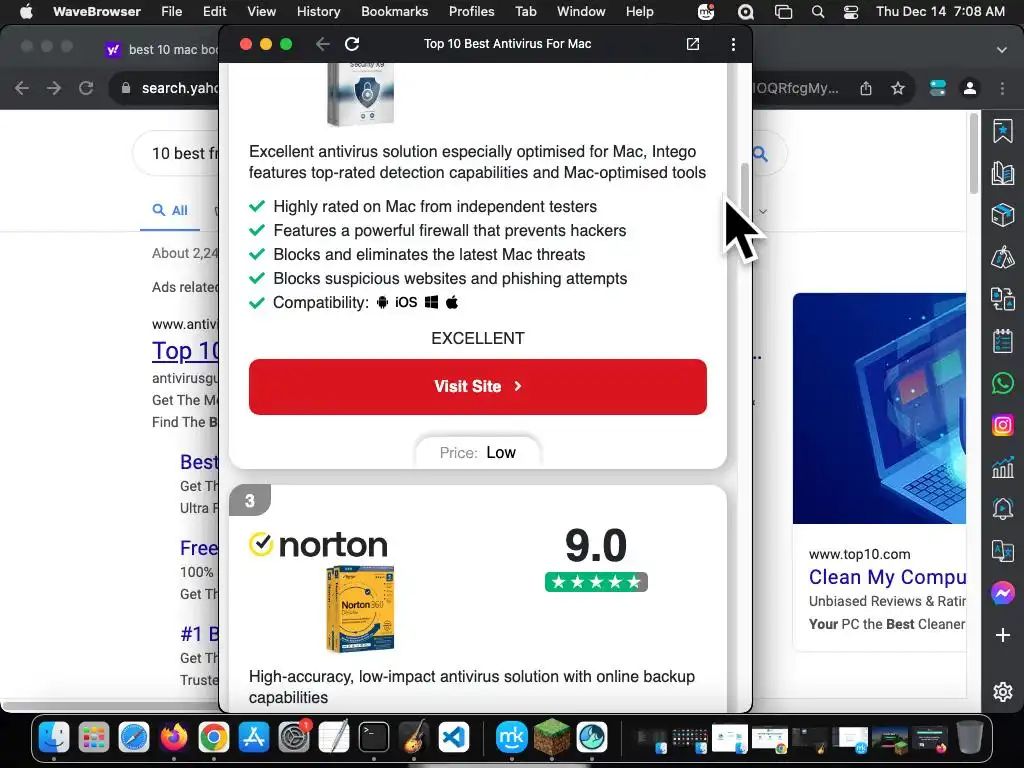Reload the Top 10 Best Antivirus popup page
The height and width of the screenshot is (768, 1024).
352,44
